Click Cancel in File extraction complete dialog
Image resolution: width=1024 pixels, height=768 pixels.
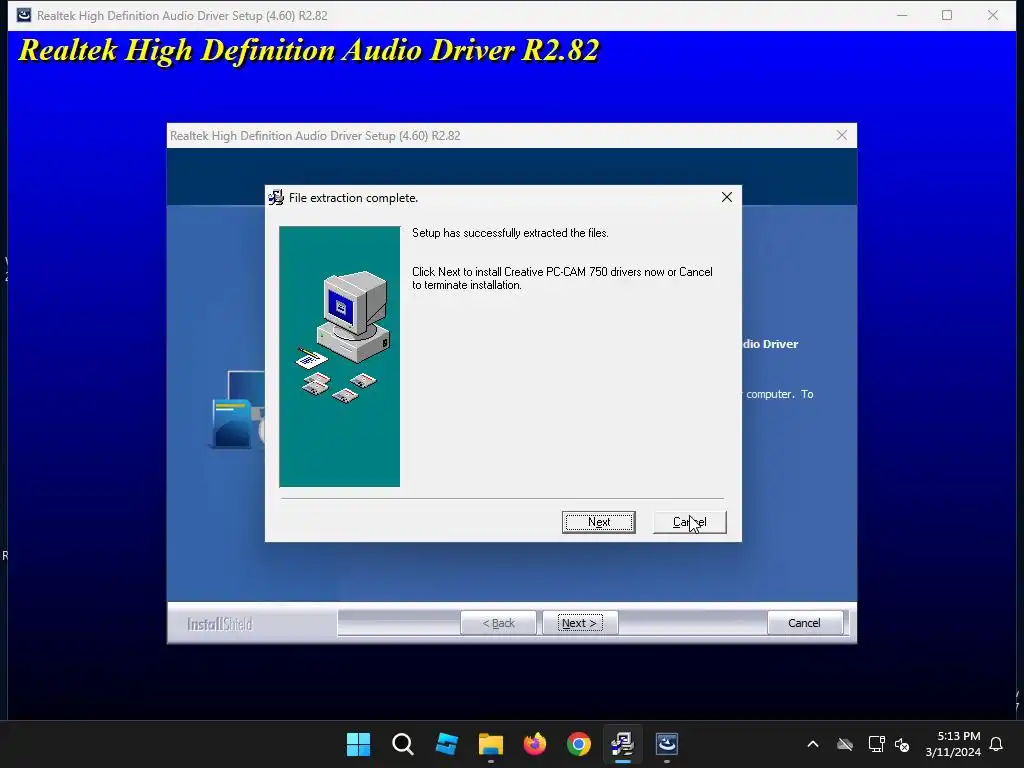tap(689, 522)
